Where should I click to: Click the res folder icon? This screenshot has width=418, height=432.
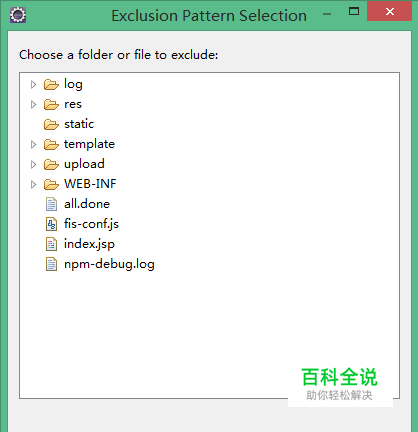point(51,105)
